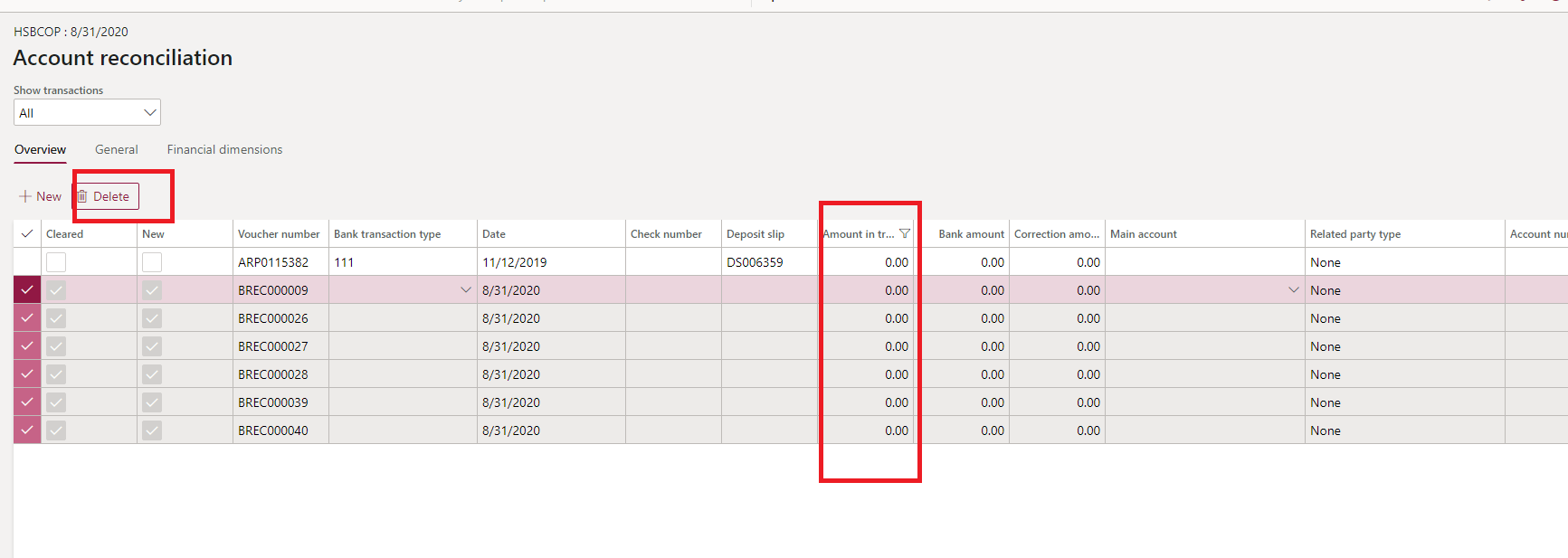1568x558 pixels.
Task: Click the Correction amount column header
Action: (1057, 233)
